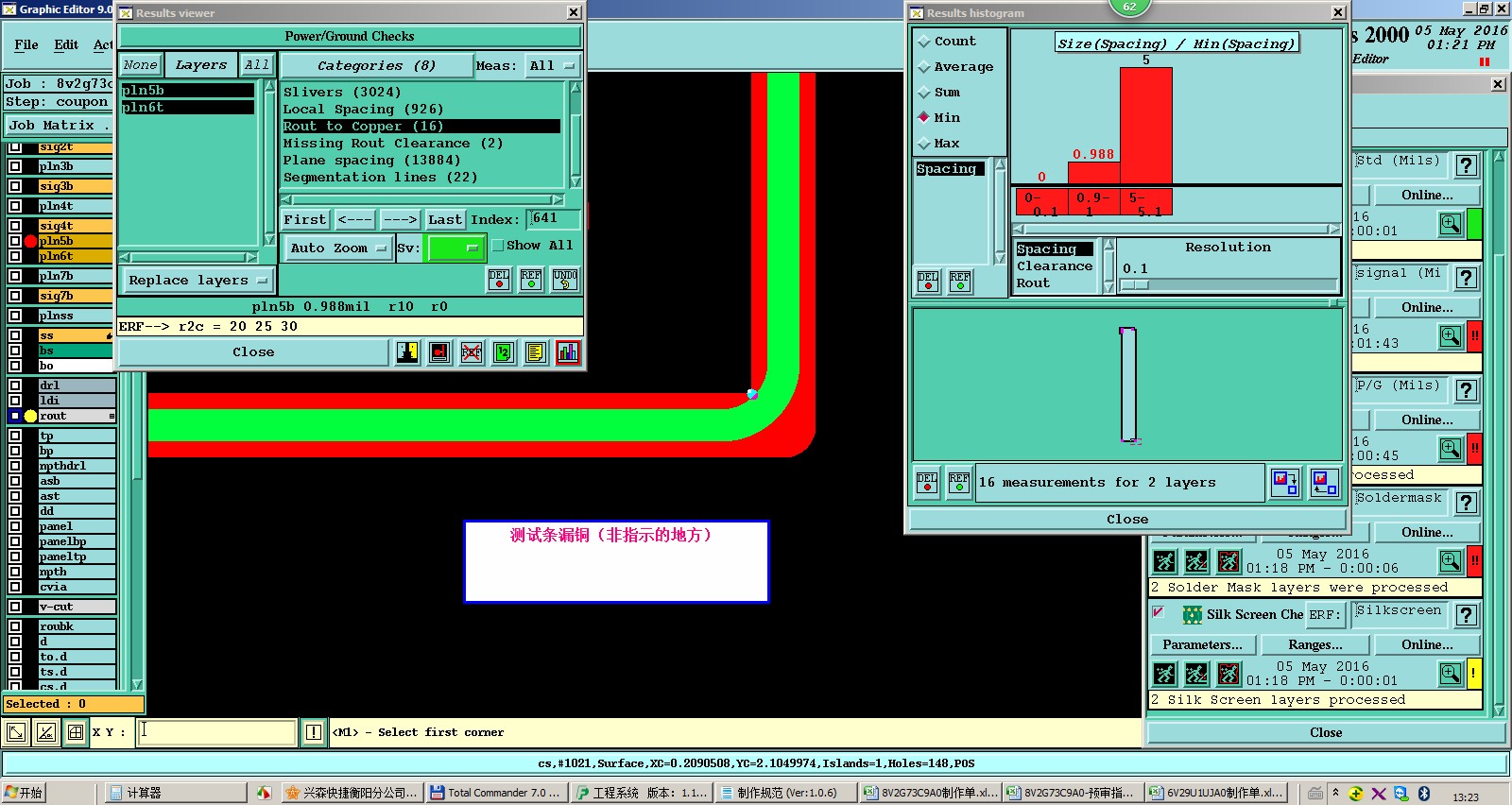The image size is (1512, 805).
Task: Open the Auto Zoom dropdown
Action: click(339, 248)
